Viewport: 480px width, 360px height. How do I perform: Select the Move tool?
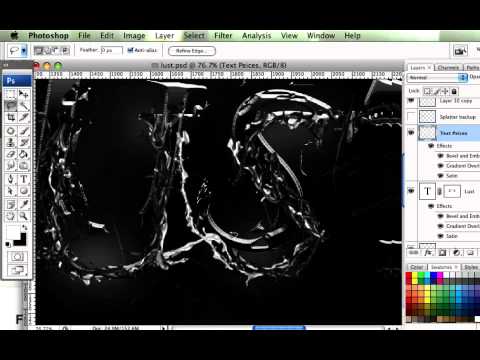[24, 94]
